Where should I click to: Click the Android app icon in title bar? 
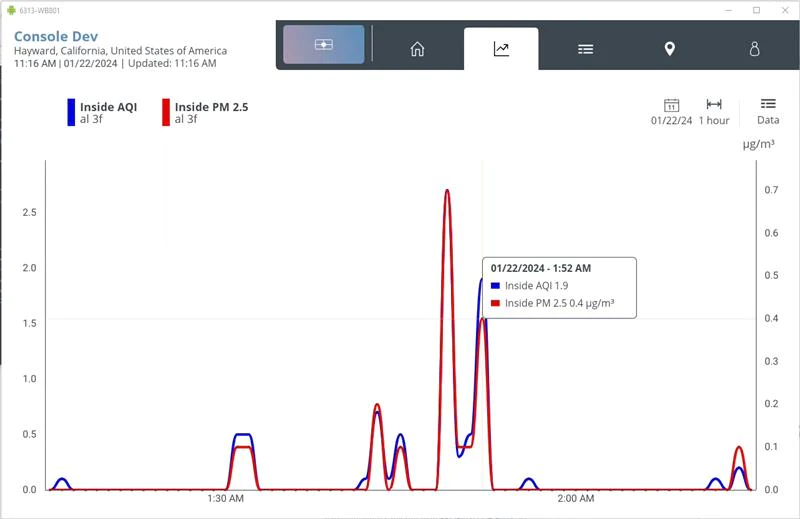[11, 10]
